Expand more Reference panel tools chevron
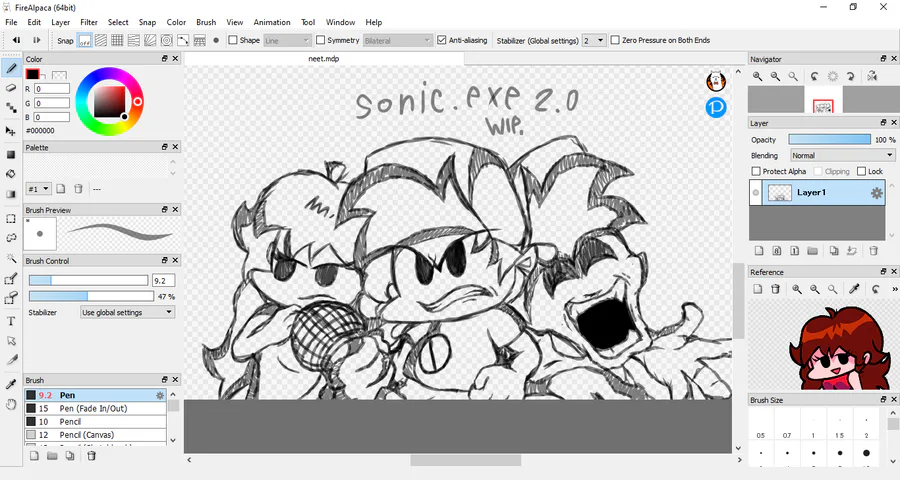 [x=896, y=289]
